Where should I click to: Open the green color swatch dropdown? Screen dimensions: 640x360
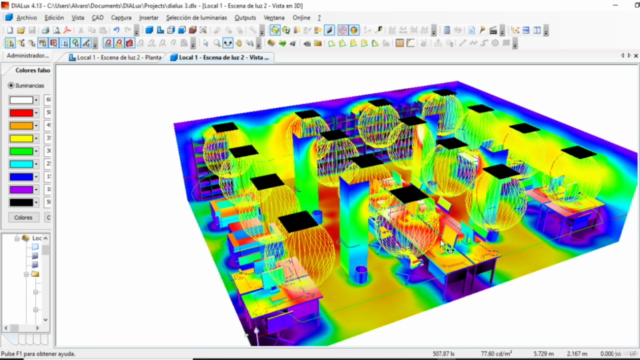[36, 151]
